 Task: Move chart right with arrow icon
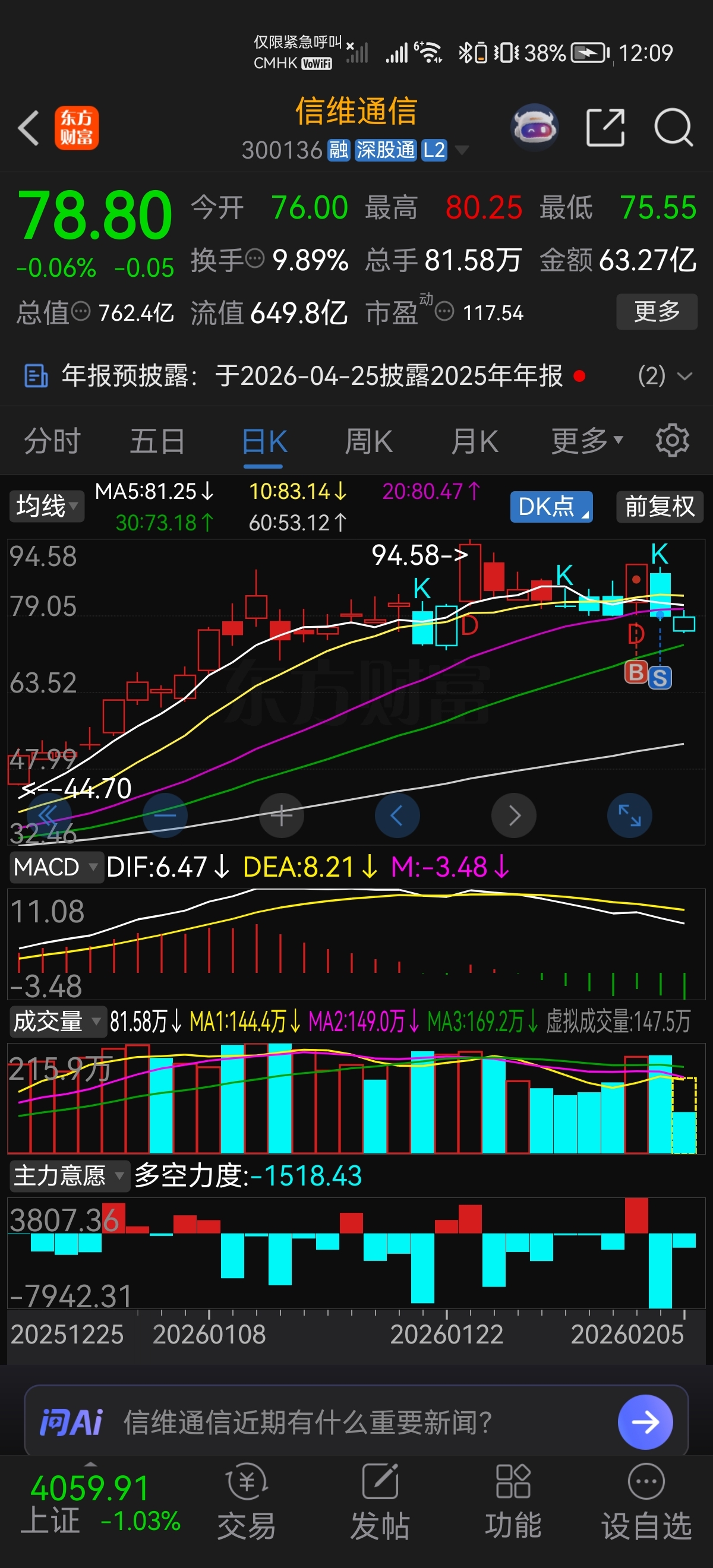pos(514,815)
